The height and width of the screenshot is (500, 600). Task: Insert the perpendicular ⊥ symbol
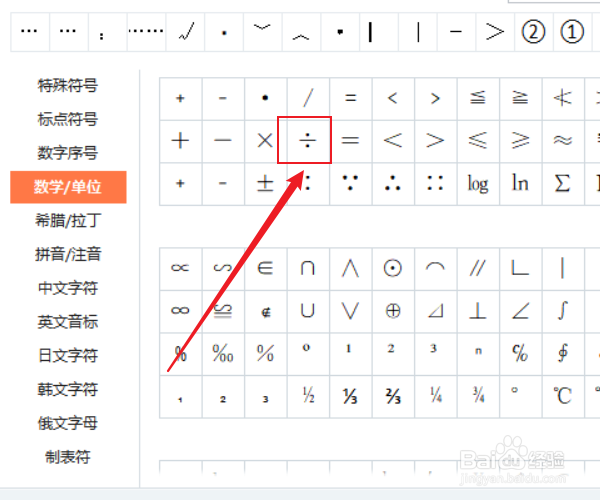[x=478, y=311]
